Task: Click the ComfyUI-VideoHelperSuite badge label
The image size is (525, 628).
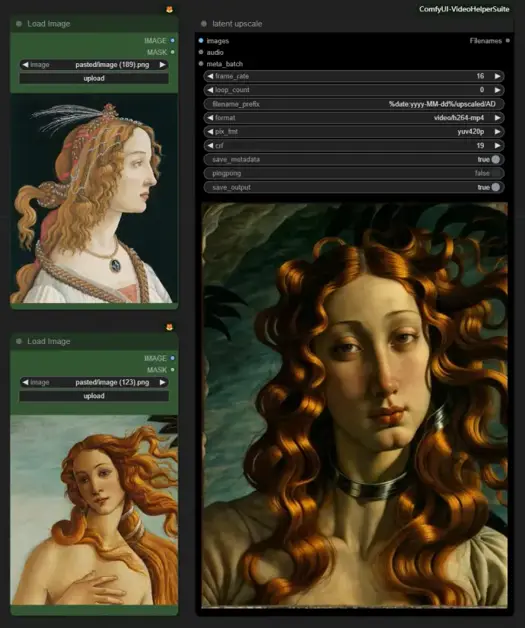Action: [464, 9]
